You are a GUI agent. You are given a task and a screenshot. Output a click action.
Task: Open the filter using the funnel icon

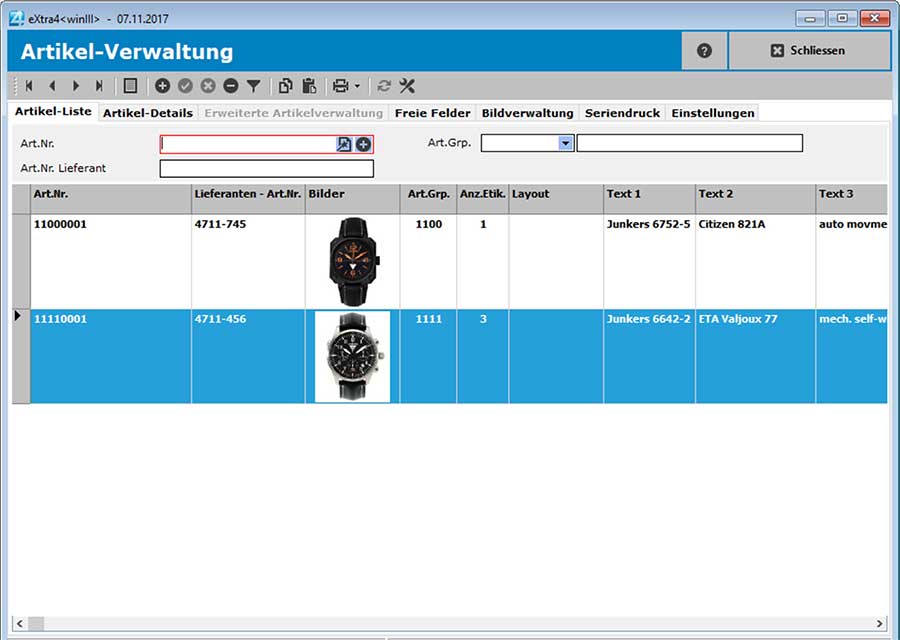(253, 86)
